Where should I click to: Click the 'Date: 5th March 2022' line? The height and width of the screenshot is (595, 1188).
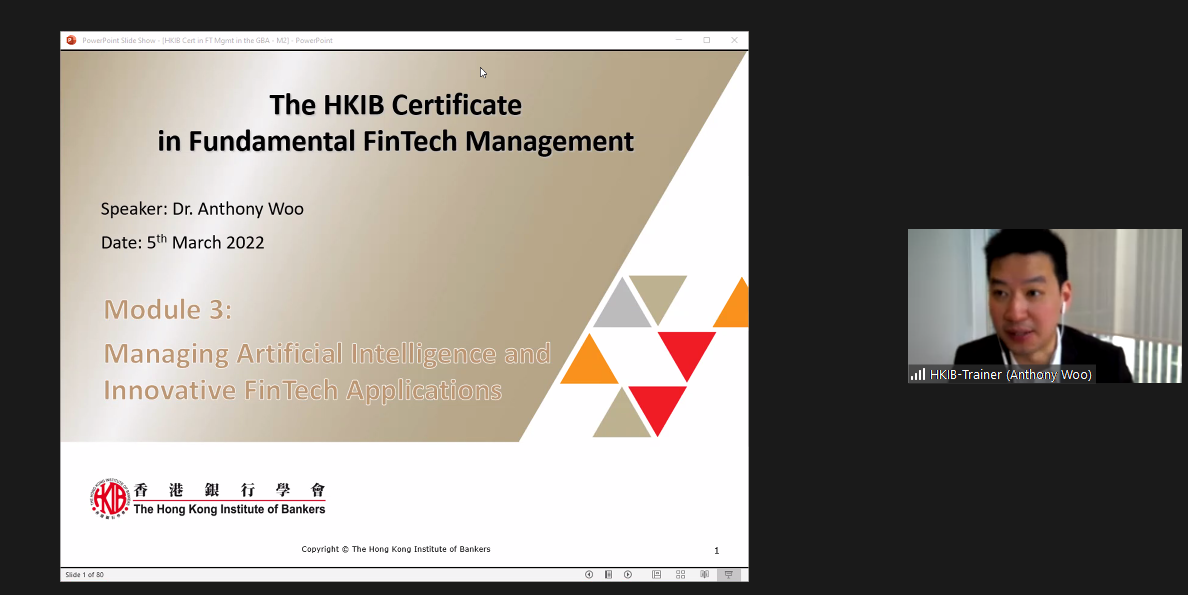[x=183, y=243]
